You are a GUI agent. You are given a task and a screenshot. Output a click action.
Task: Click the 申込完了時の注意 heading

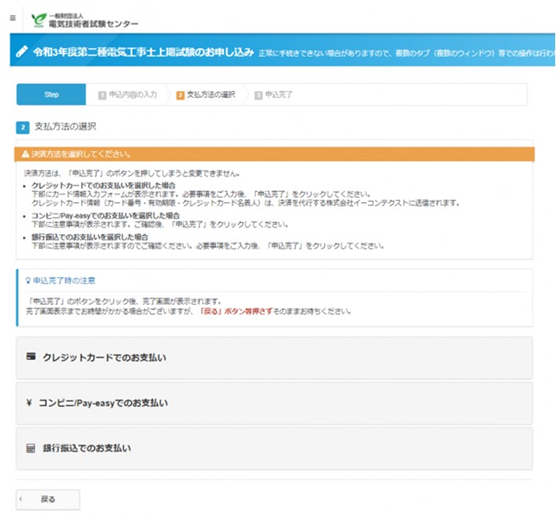point(64,281)
